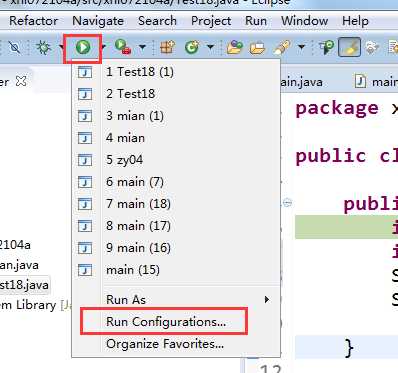
Task: Switch to the rightmost main editor tab
Action: [x=376, y=82]
